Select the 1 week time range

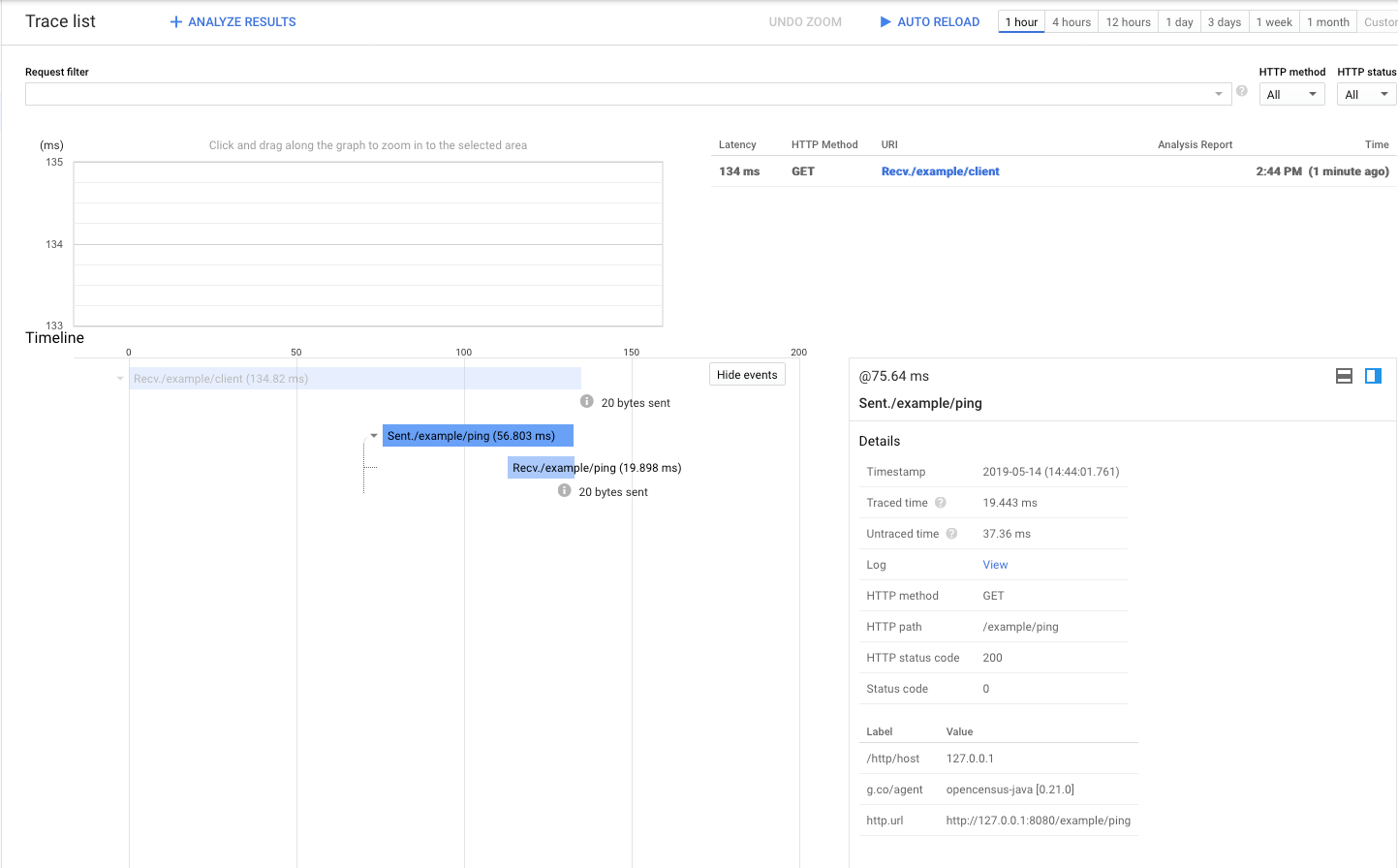point(1274,21)
